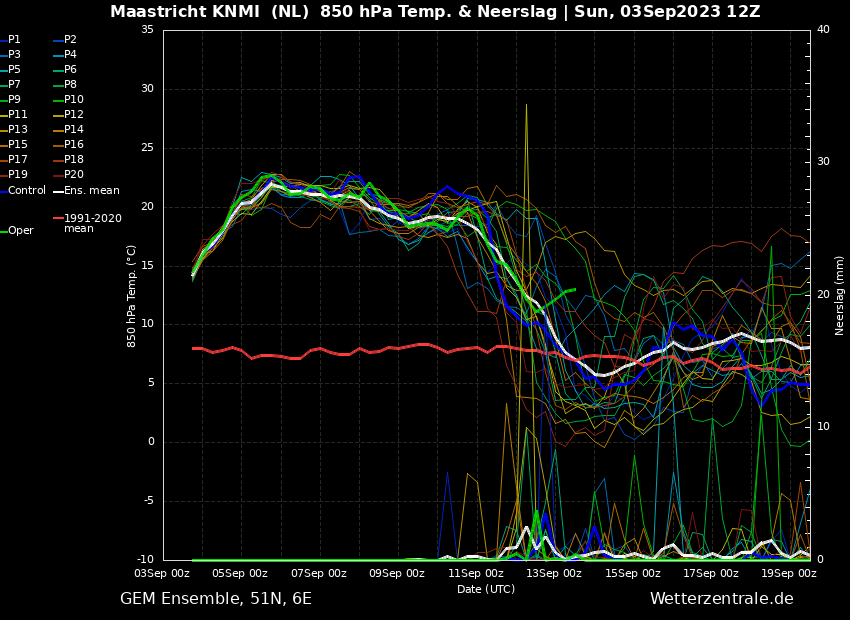Click the Ens. mean legend entry
Screen dimensions: 850x620
pos(91,191)
